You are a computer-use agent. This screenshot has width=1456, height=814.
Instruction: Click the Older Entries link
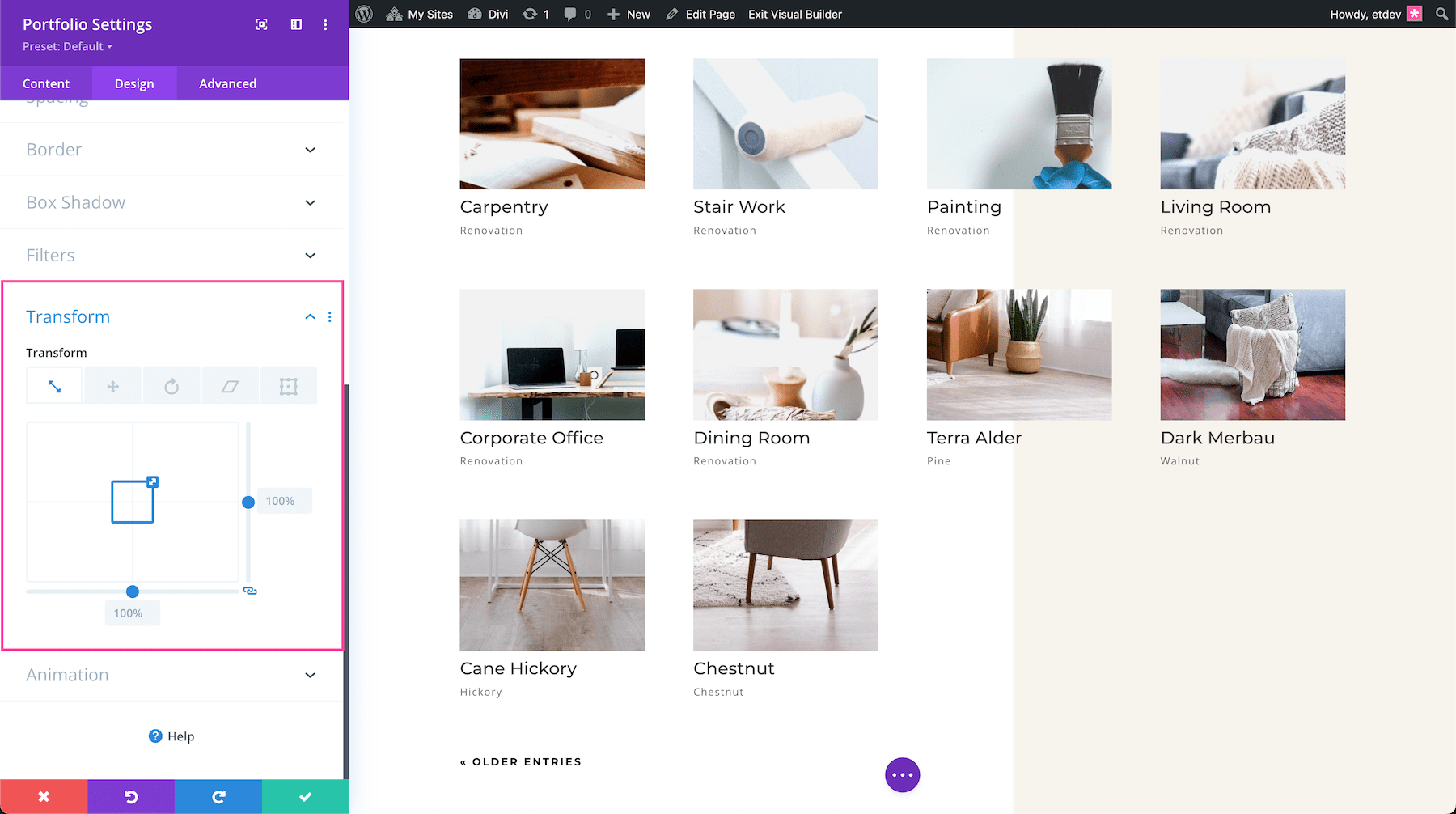coord(521,761)
